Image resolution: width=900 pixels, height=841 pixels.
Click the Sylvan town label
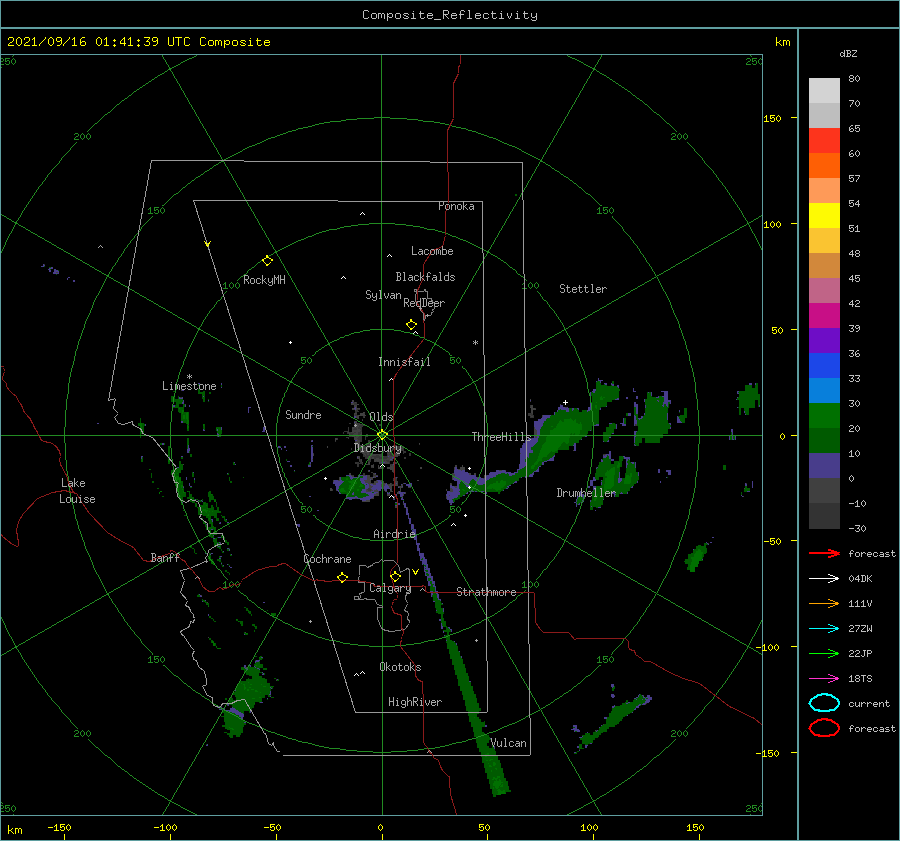[383, 295]
